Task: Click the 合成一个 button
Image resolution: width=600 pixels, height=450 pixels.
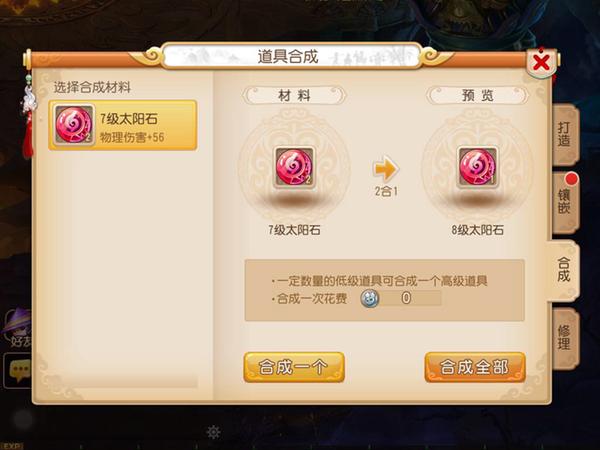Action: [x=294, y=367]
